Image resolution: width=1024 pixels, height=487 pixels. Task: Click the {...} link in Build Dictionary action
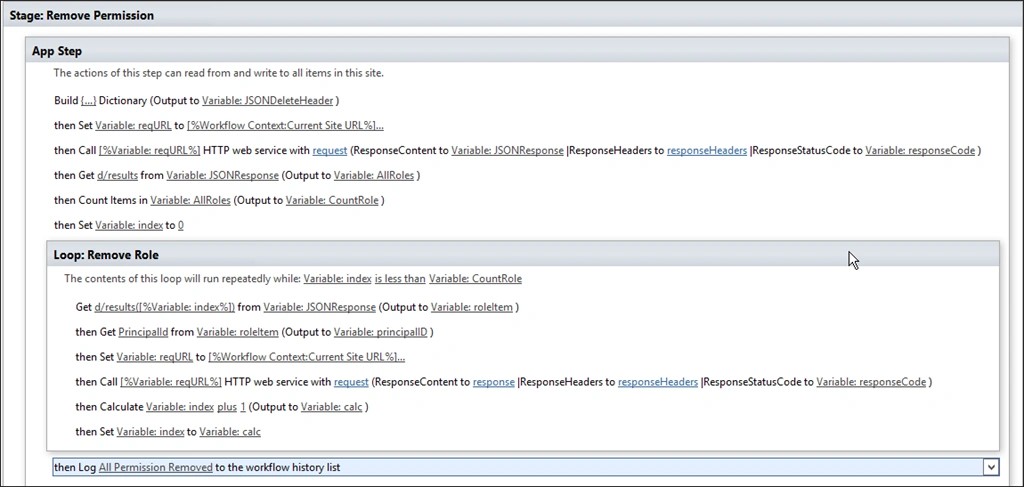(89, 101)
